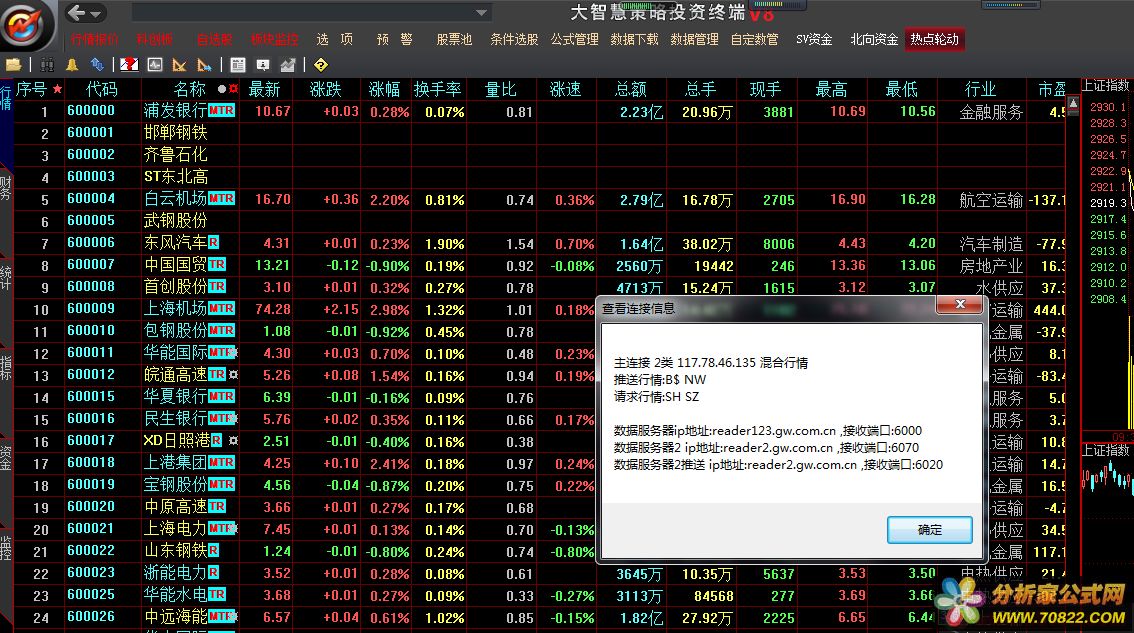Select stock code 600019
This screenshot has width=1134, height=633.
click(x=91, y=485)
